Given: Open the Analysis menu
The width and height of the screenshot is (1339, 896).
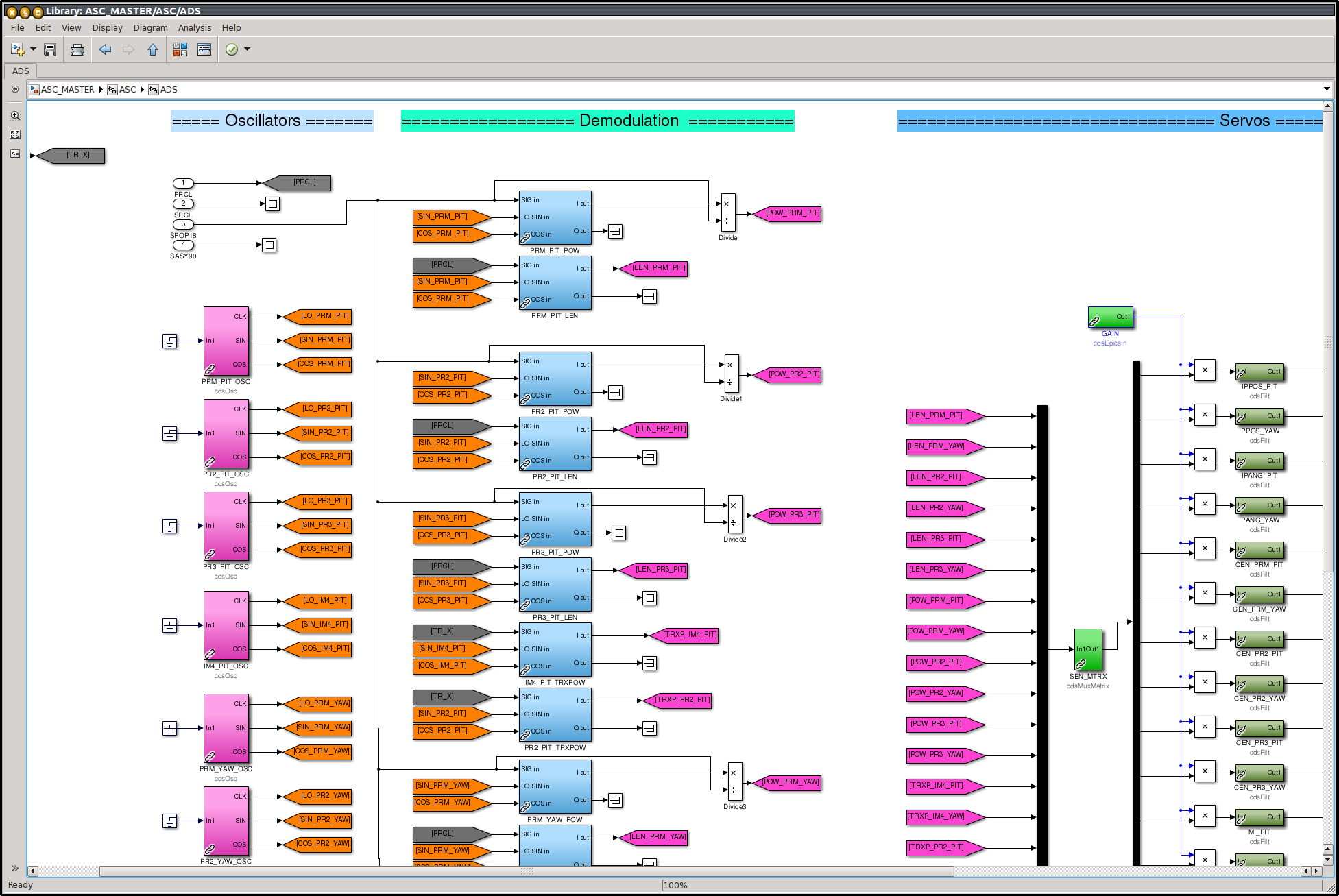Looking at the screenshot, I should coord(195,28).
